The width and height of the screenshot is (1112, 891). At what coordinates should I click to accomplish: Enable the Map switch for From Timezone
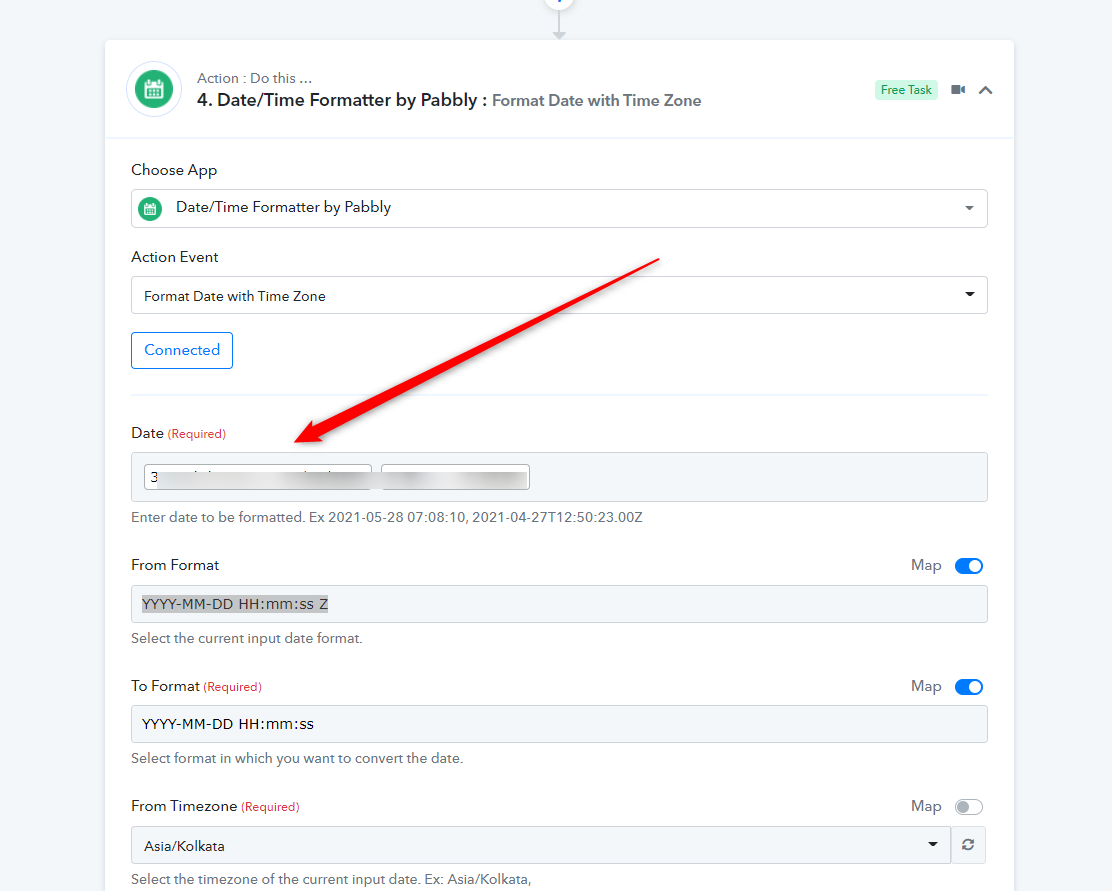pyautogui.click(x=968, y=807)
